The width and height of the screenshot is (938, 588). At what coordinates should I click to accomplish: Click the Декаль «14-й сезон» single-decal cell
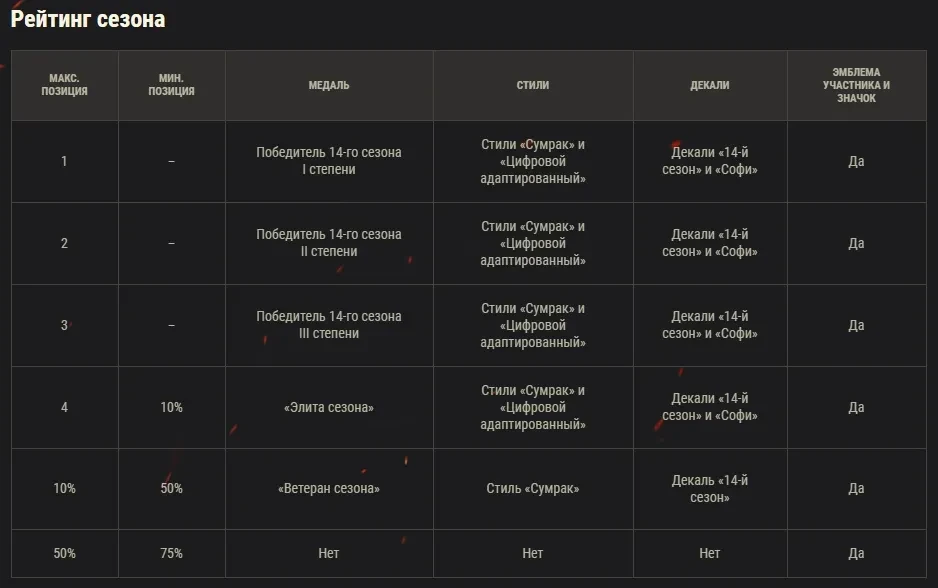point(709,489)
